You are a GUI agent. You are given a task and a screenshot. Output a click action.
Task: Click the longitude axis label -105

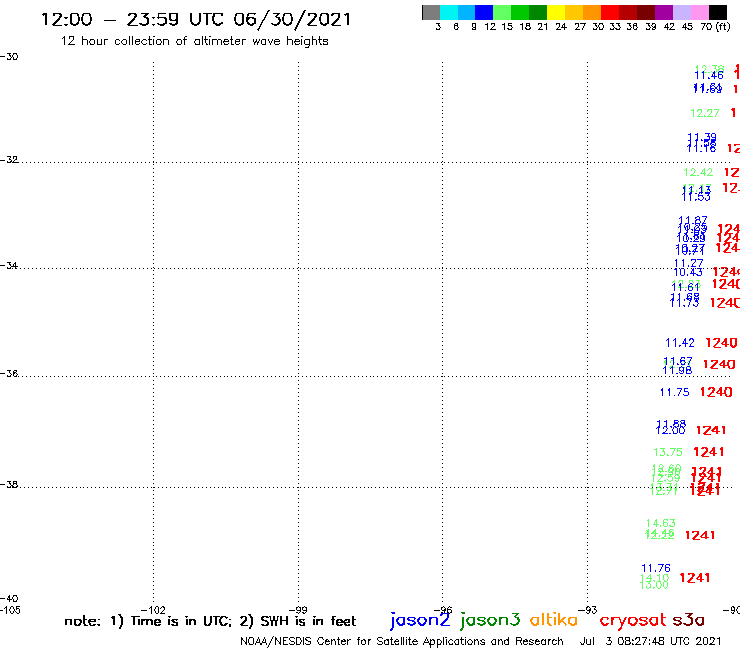click(10, 610)
